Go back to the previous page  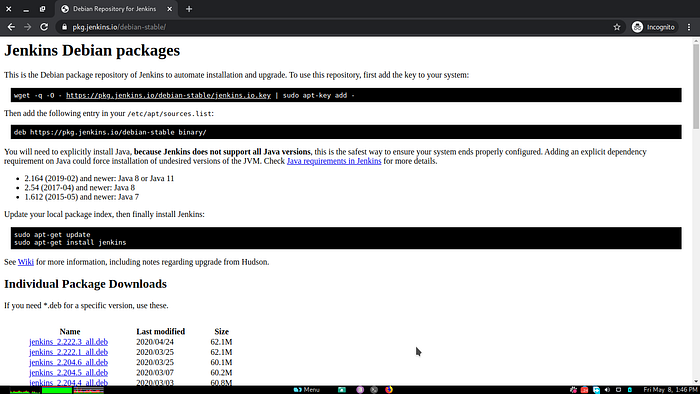(11, 27)
